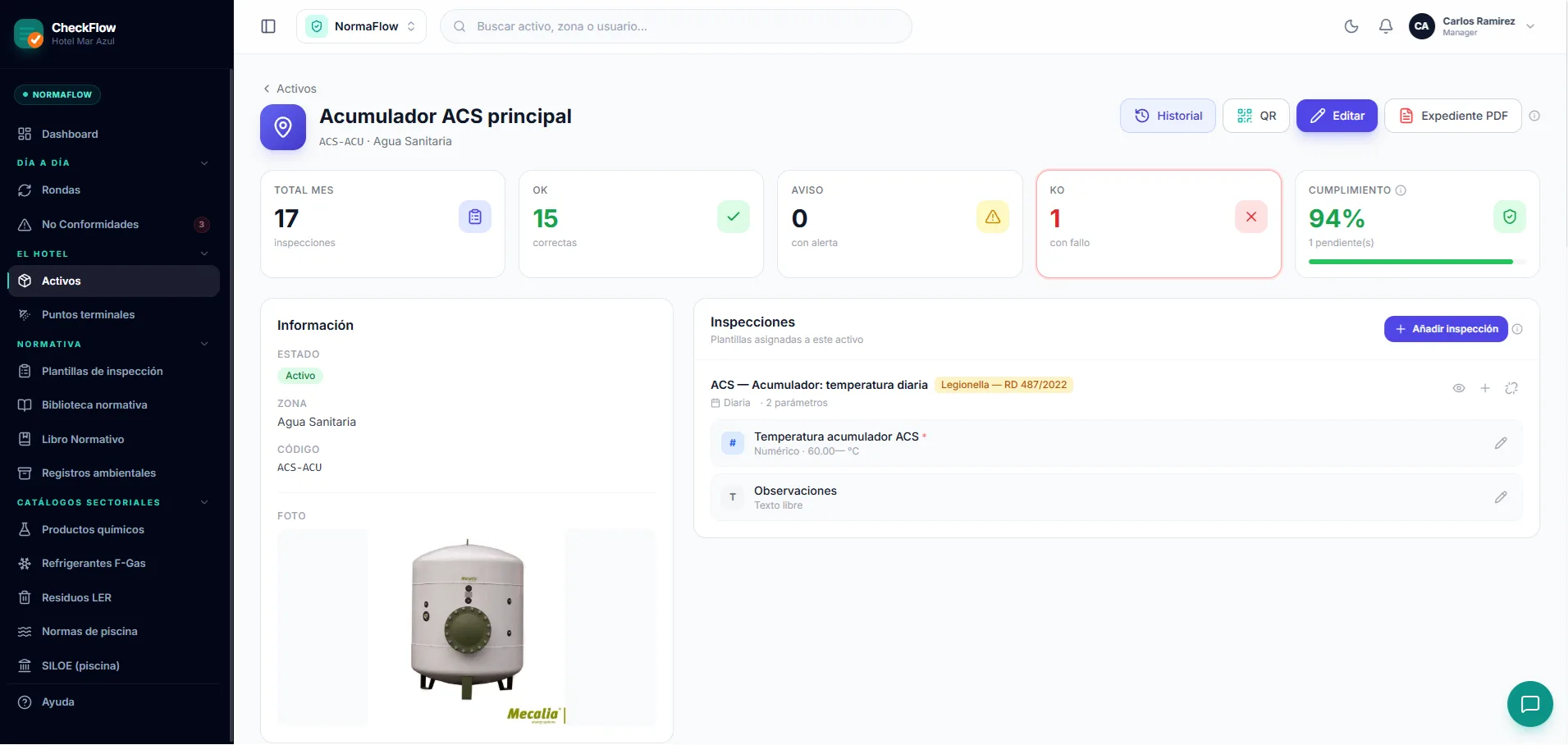Image resolution: width=1568 pixels, height=745 pixels.
Task: Edit Observaciones parameter pencil
Action: (x=1501, y=497)
